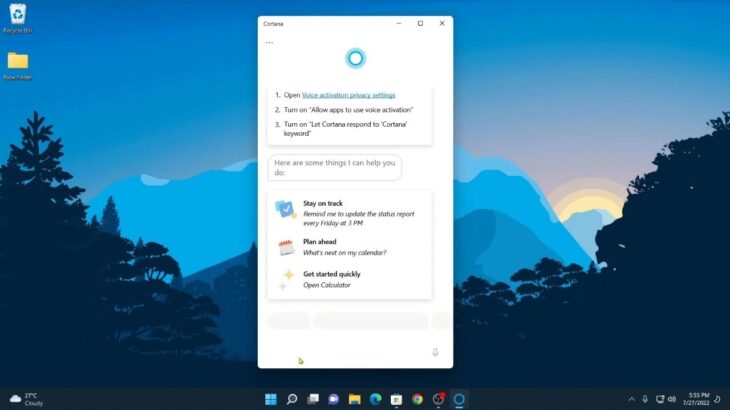Click 'Remind me to update the status report' text
The height and width of the screenshot is (410, 730).
point(358,218)
